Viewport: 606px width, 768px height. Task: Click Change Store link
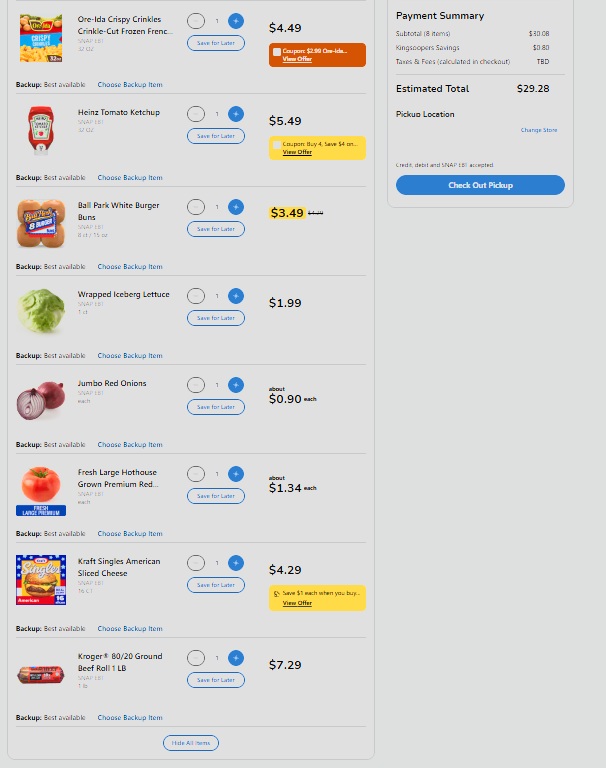tap(539, 130)
